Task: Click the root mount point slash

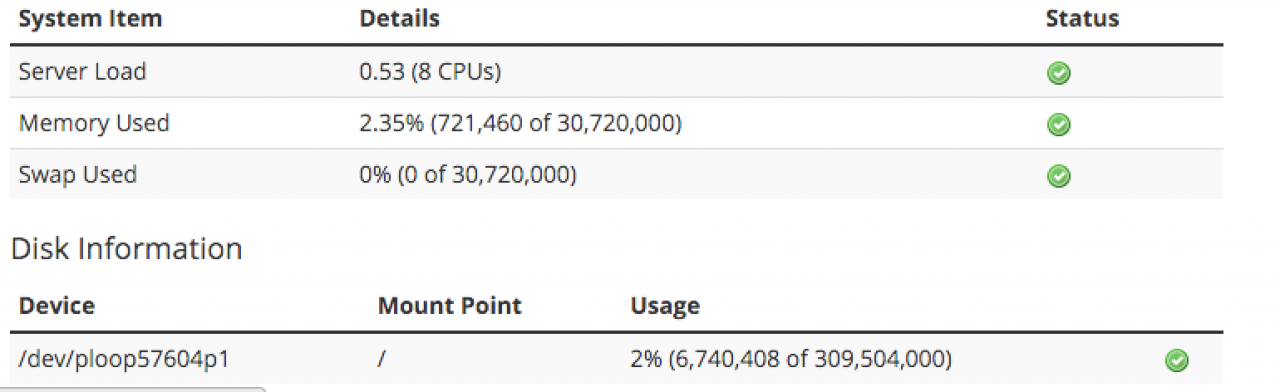Action: [382, 358]
